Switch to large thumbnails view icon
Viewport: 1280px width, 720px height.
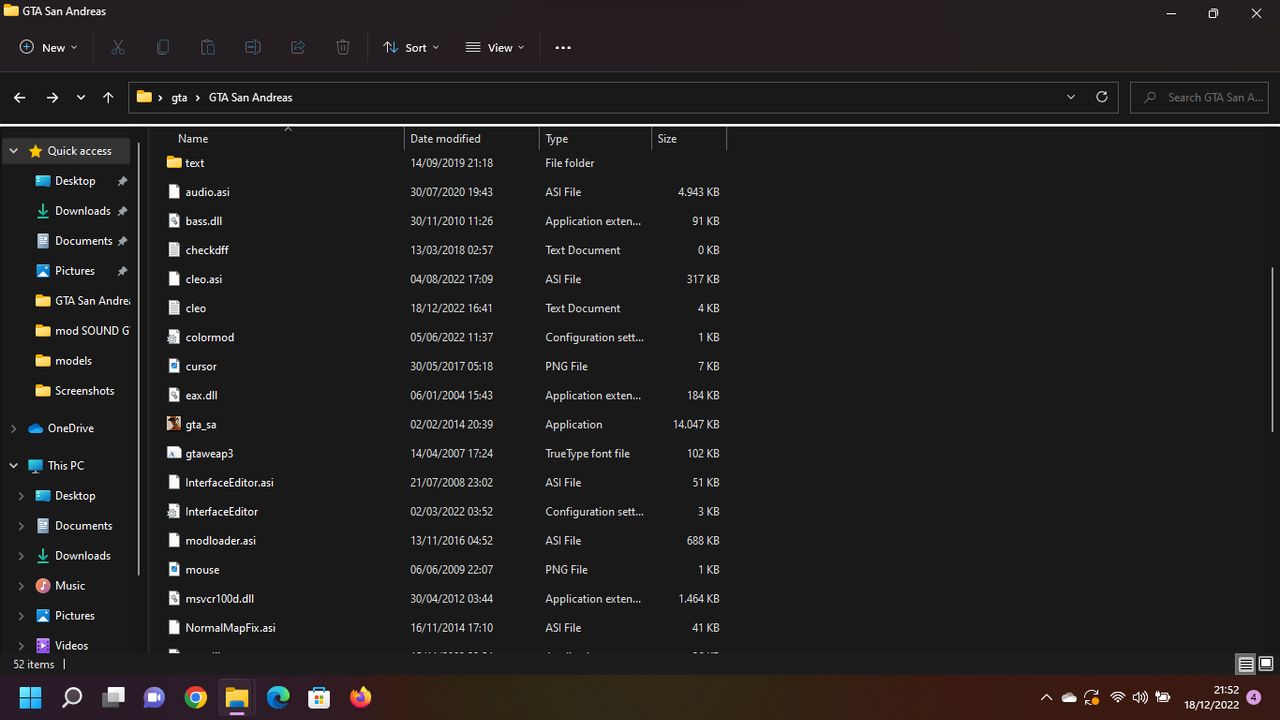tap(1266, 664)
